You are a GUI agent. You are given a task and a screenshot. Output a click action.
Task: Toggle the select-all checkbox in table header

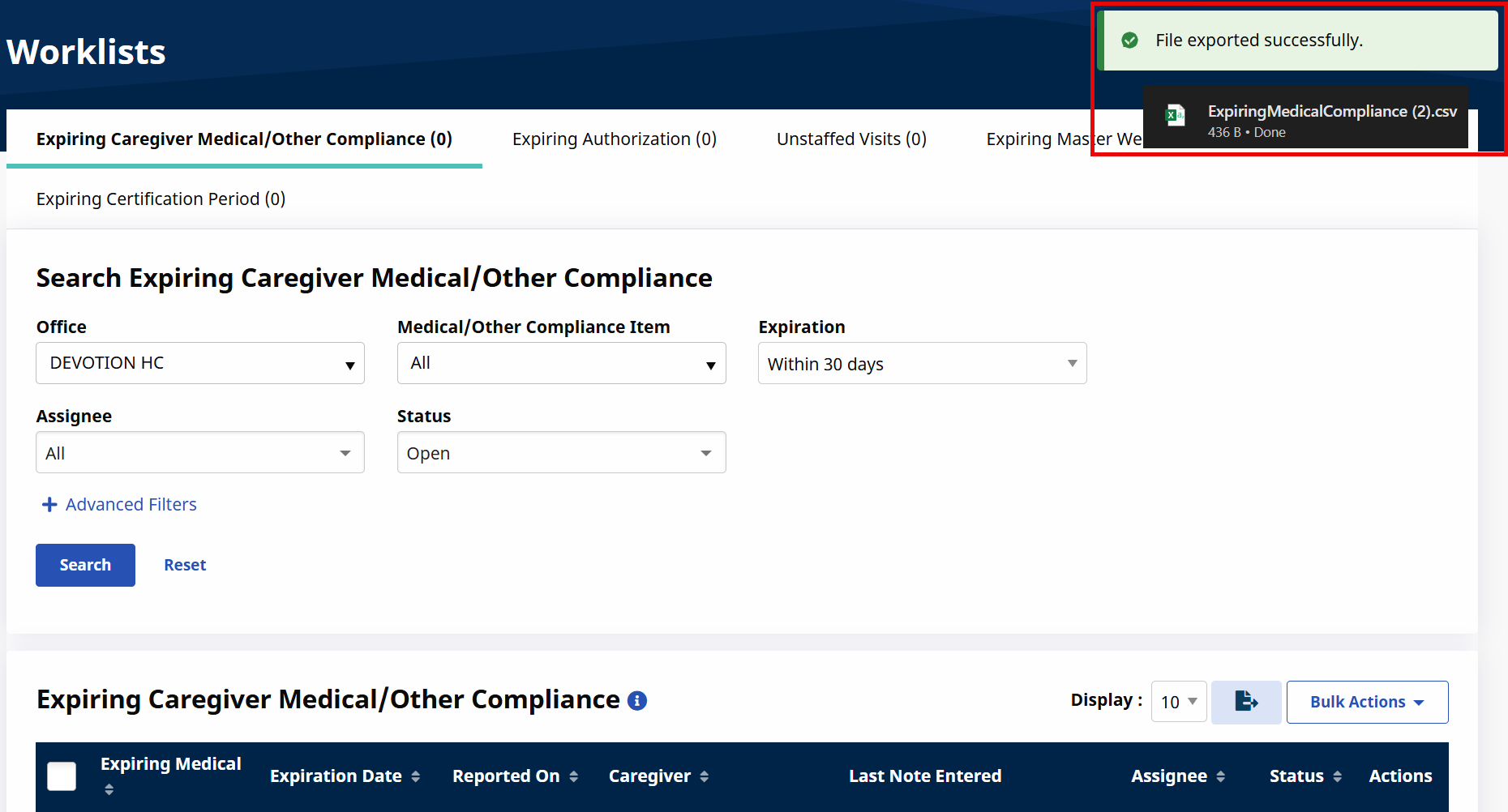click(62, 776)
